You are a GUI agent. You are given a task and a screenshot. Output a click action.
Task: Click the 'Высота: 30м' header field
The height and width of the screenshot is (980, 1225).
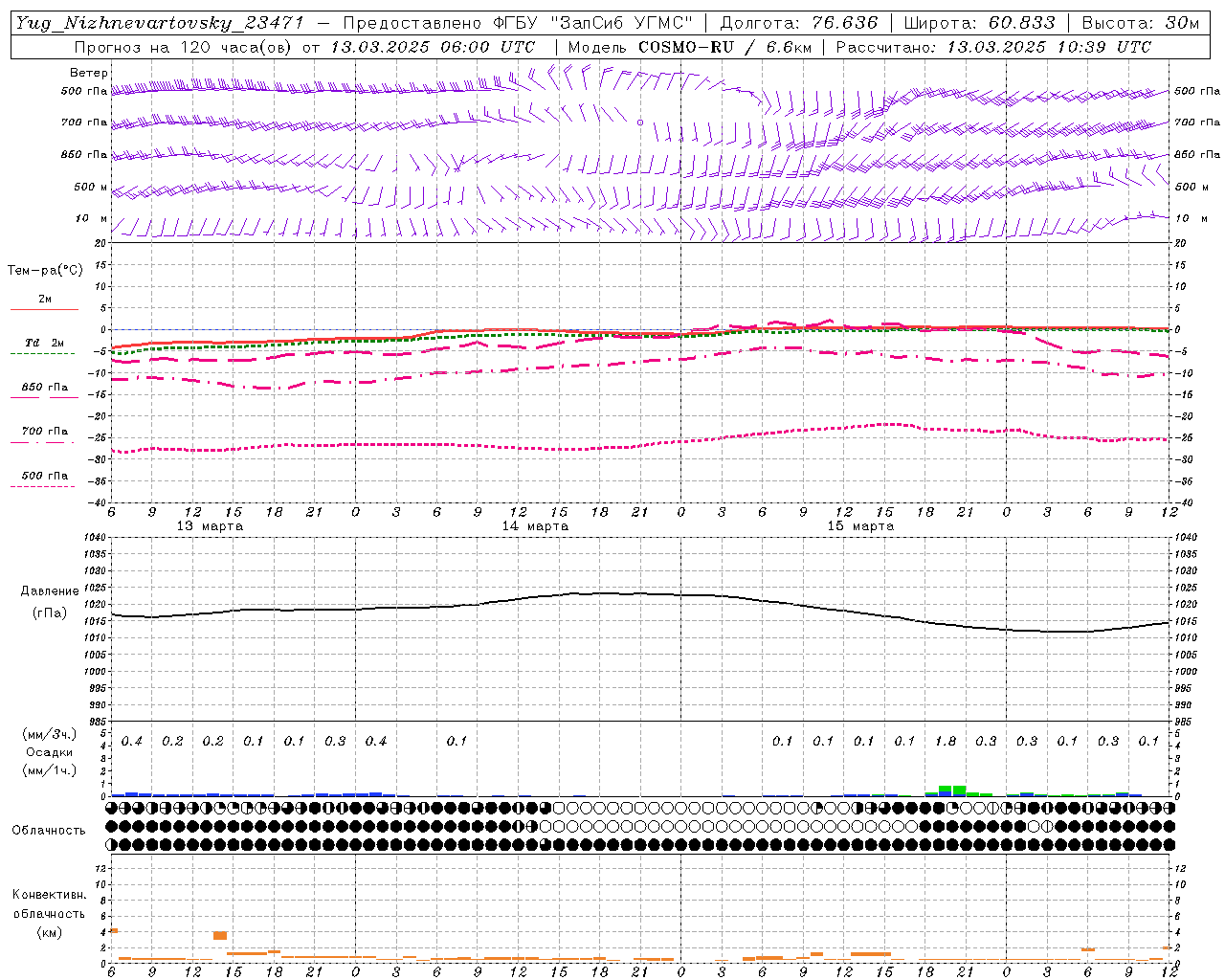(x=1140, y=23)
